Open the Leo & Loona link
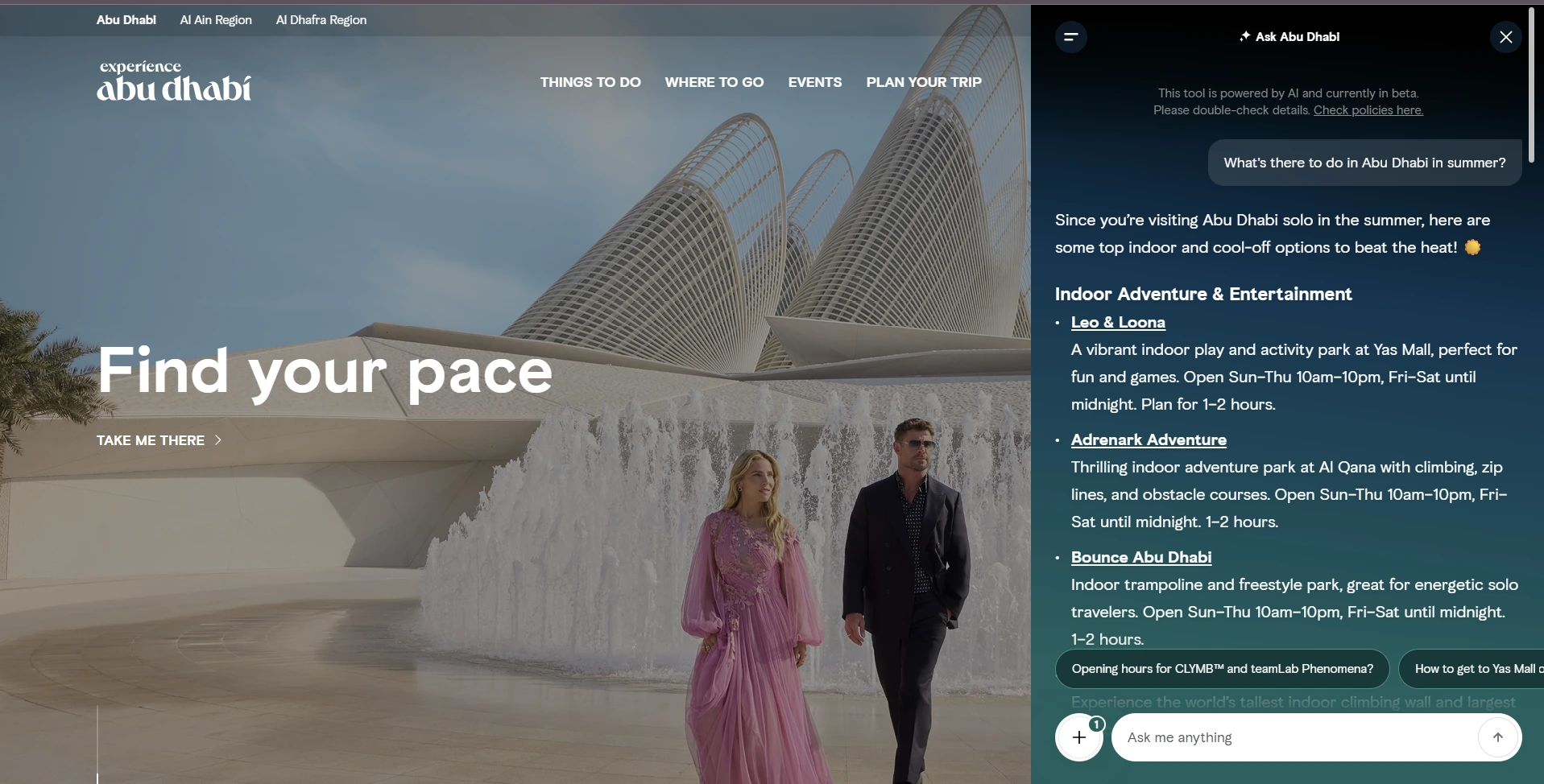 pyautogui.click(x=1118, y=322)
